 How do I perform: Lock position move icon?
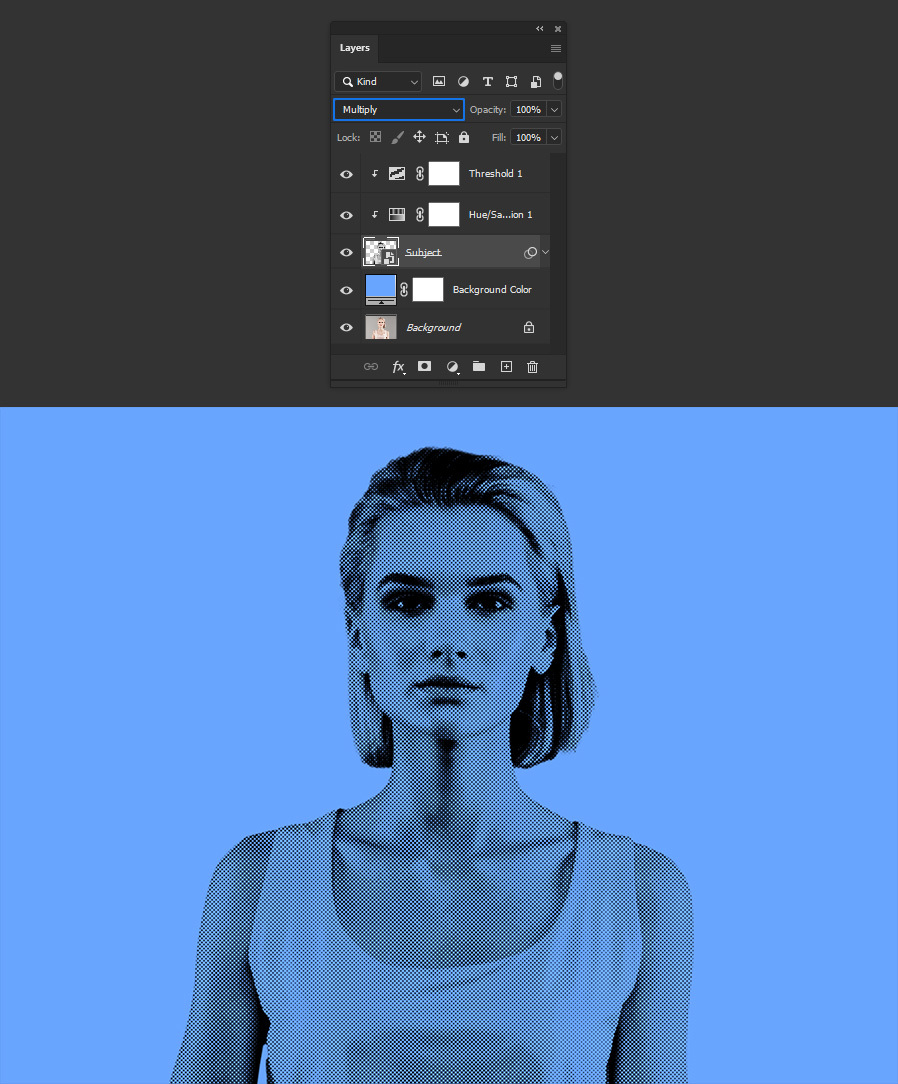[x=419, y=137]
